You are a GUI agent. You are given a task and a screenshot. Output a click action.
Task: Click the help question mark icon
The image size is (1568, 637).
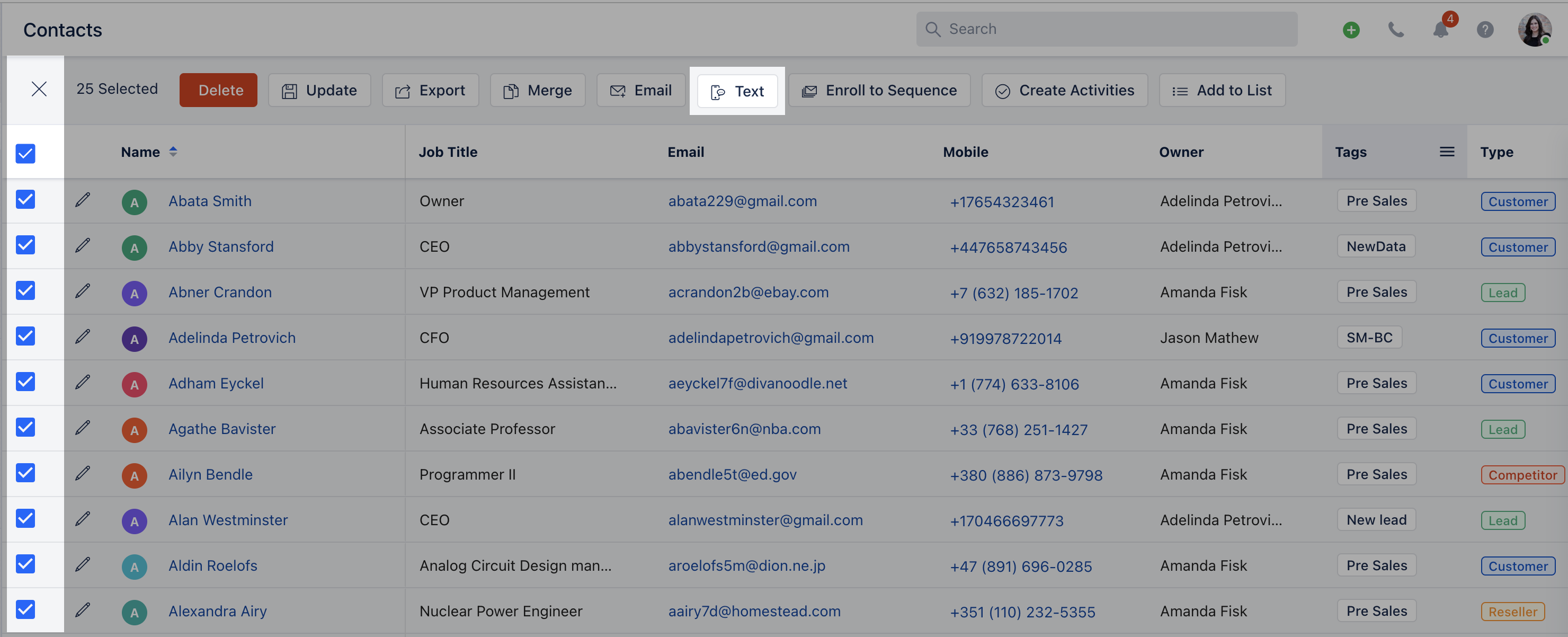(x=1485, y=29)
